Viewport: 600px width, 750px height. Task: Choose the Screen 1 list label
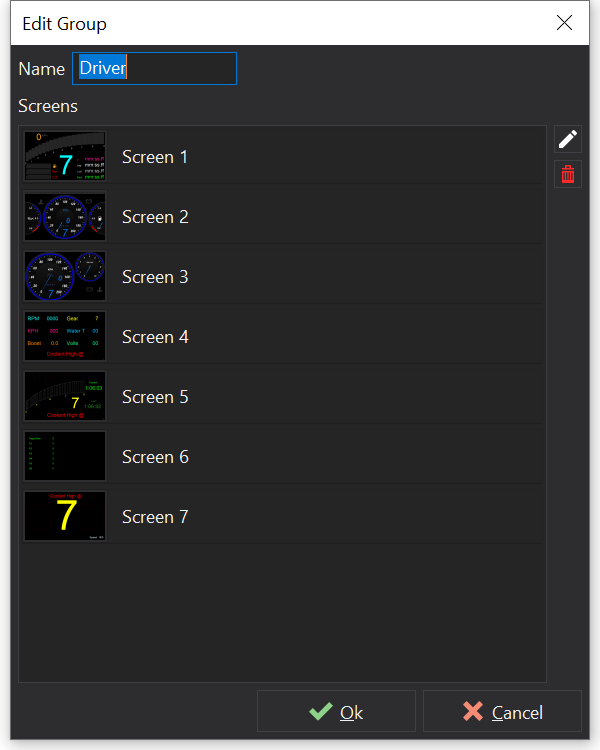click(x=155, y=157)
